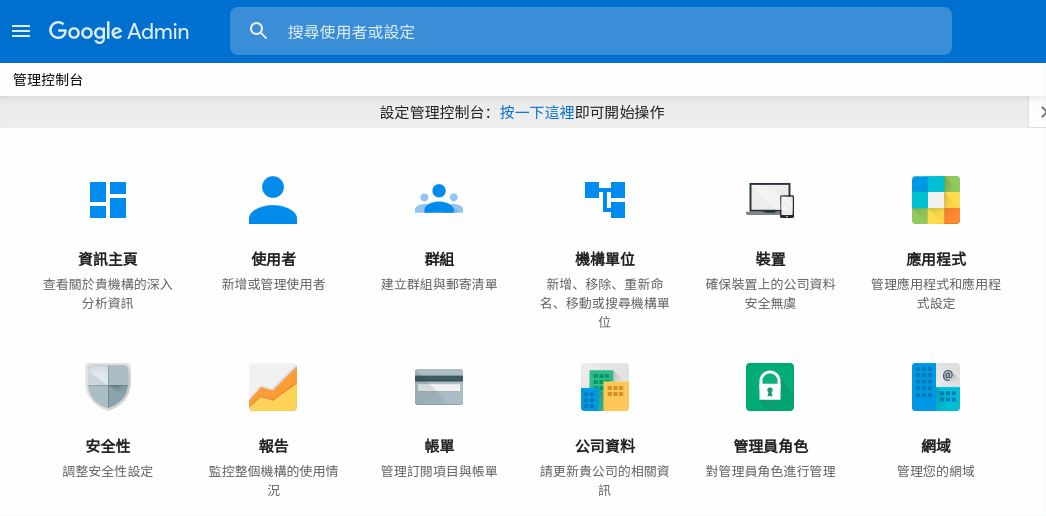1046x516 pixels.
Task: Click the 帳單 title
Action: point(439,446)
